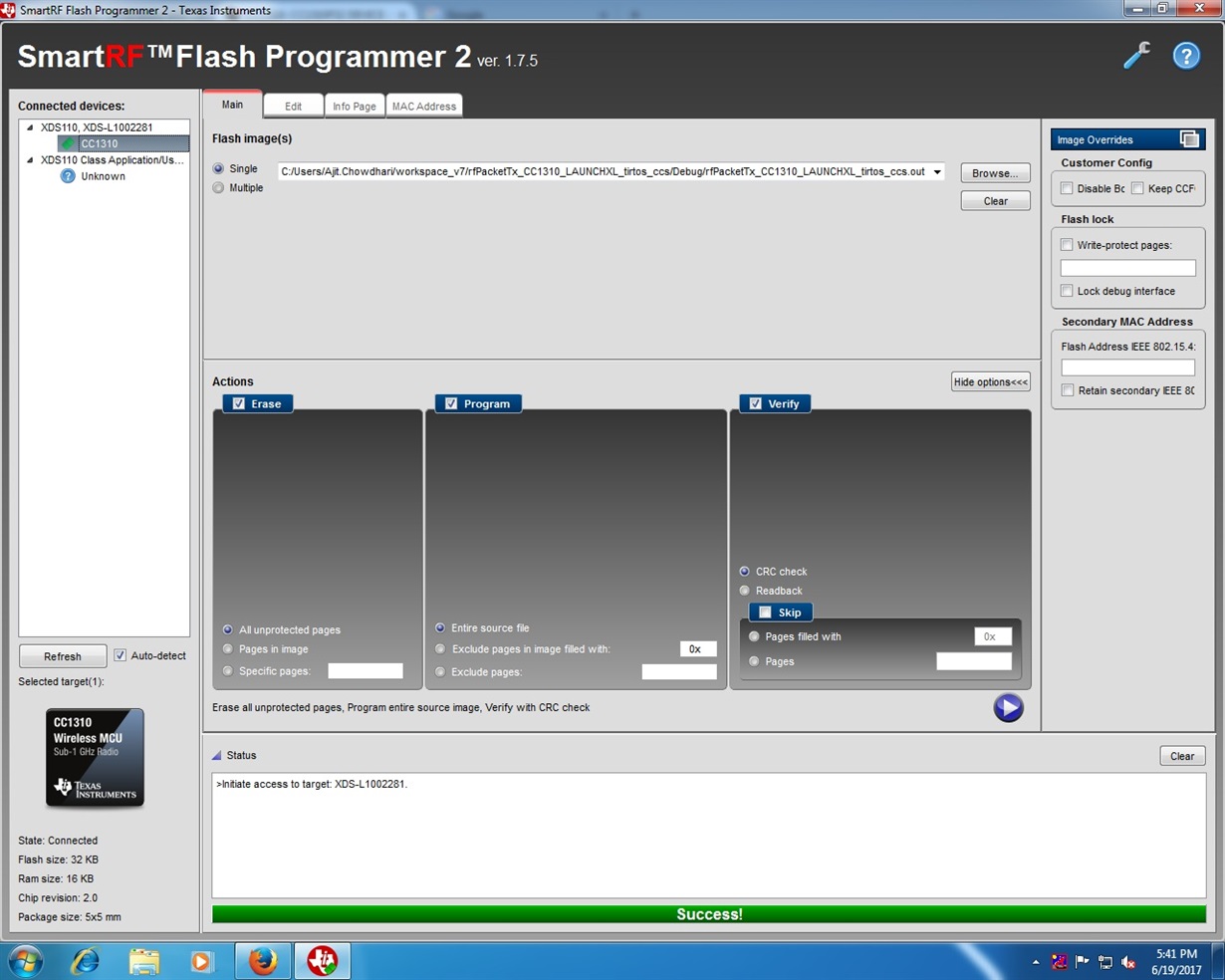Screen dimensions: 1225x980
Task: Select Exclude pages in image filled with
Action: (x=440, y=649)
